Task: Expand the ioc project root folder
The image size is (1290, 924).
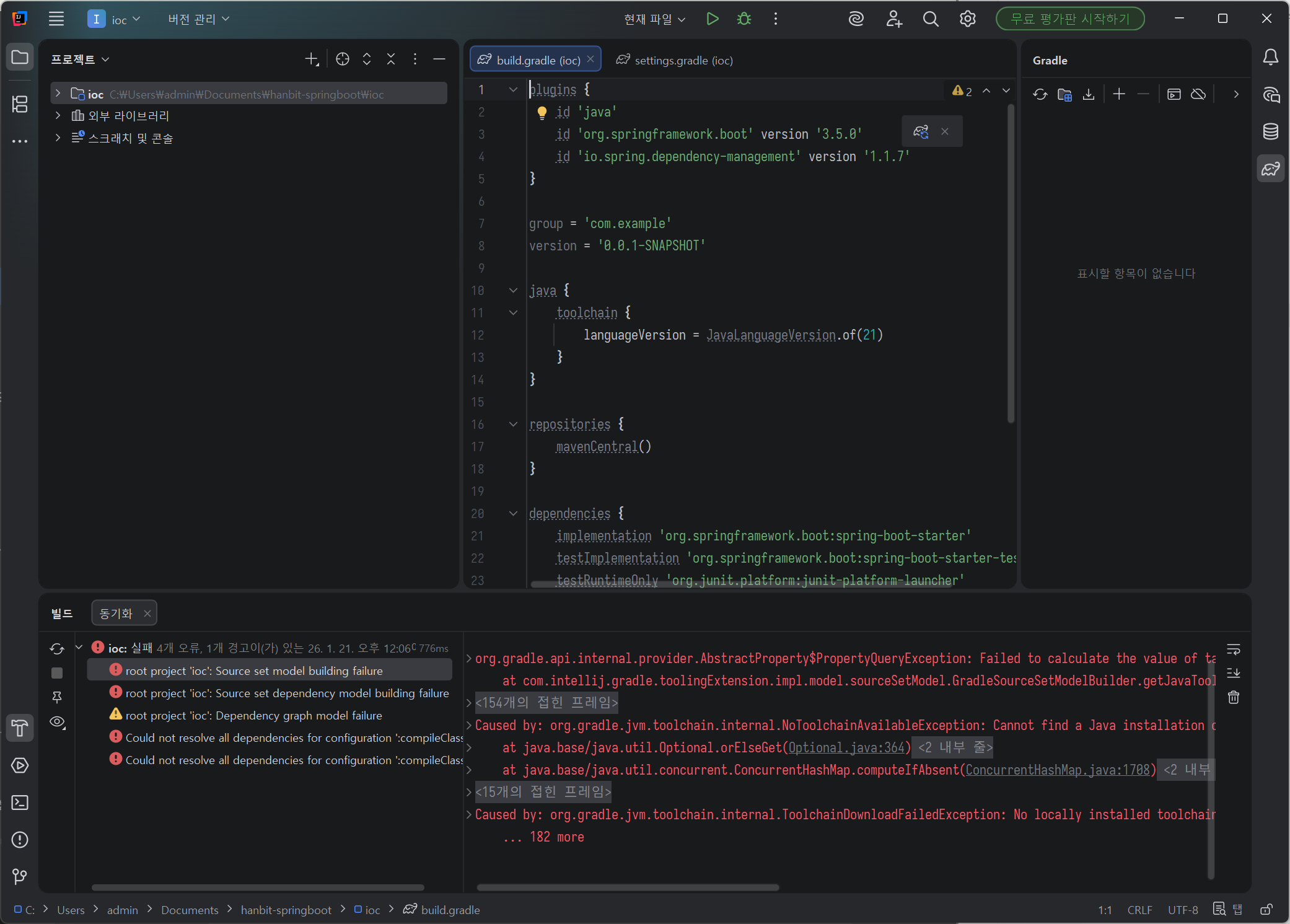Action: pyautogui.click(x=58, y=94)
